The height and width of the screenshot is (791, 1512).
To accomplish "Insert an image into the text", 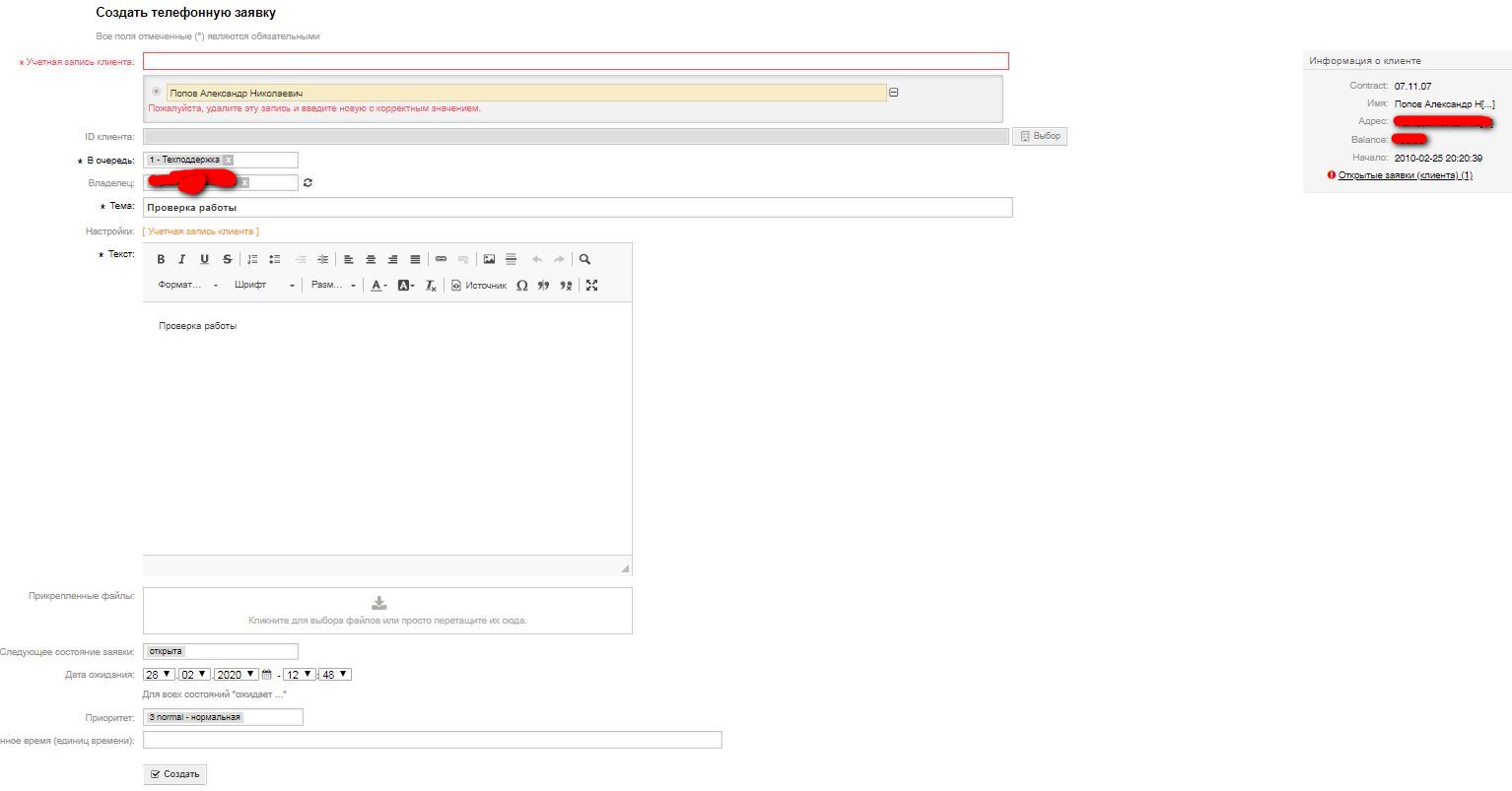I will (489, 259).
